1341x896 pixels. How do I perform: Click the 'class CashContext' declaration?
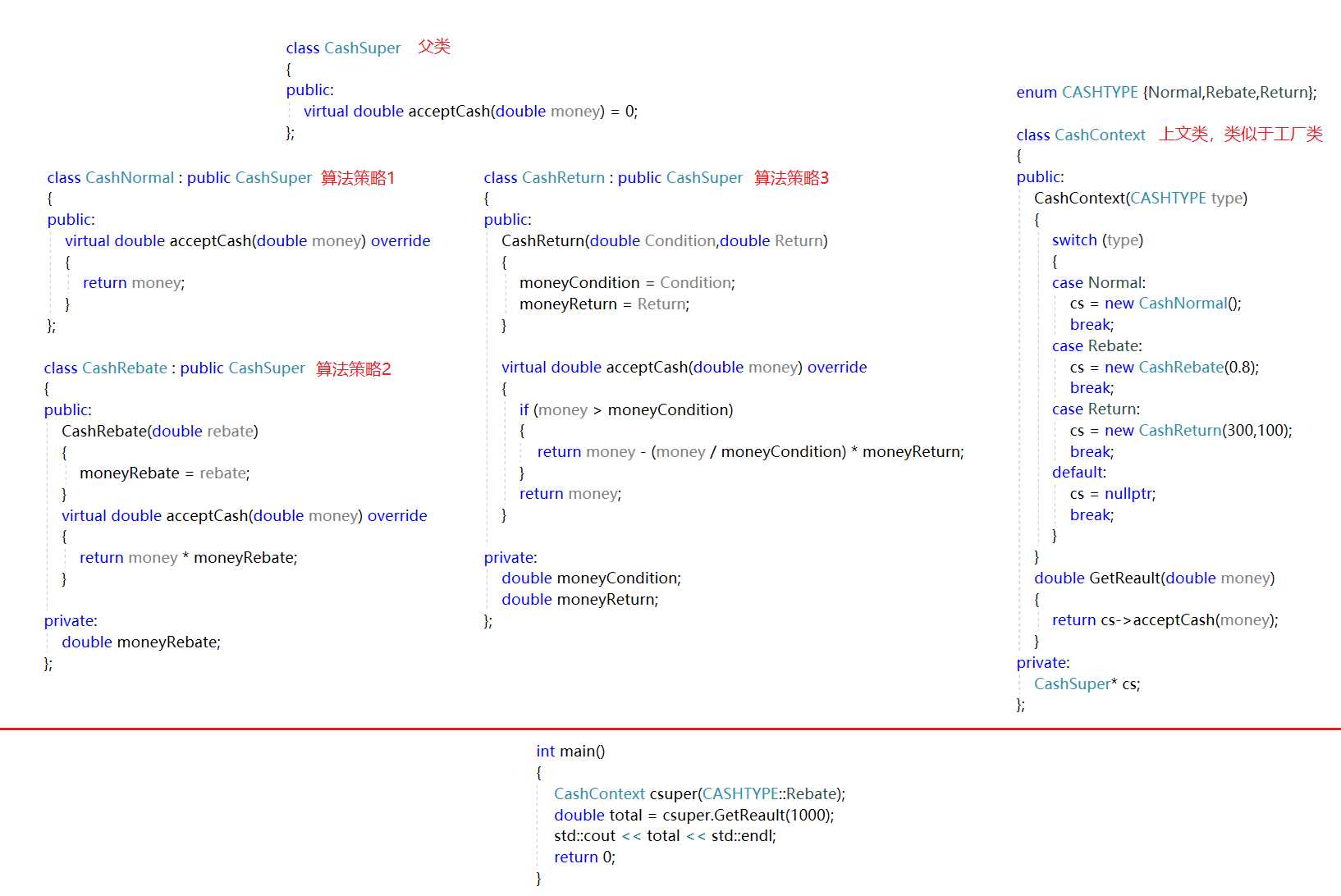(x=1081, y=135)
